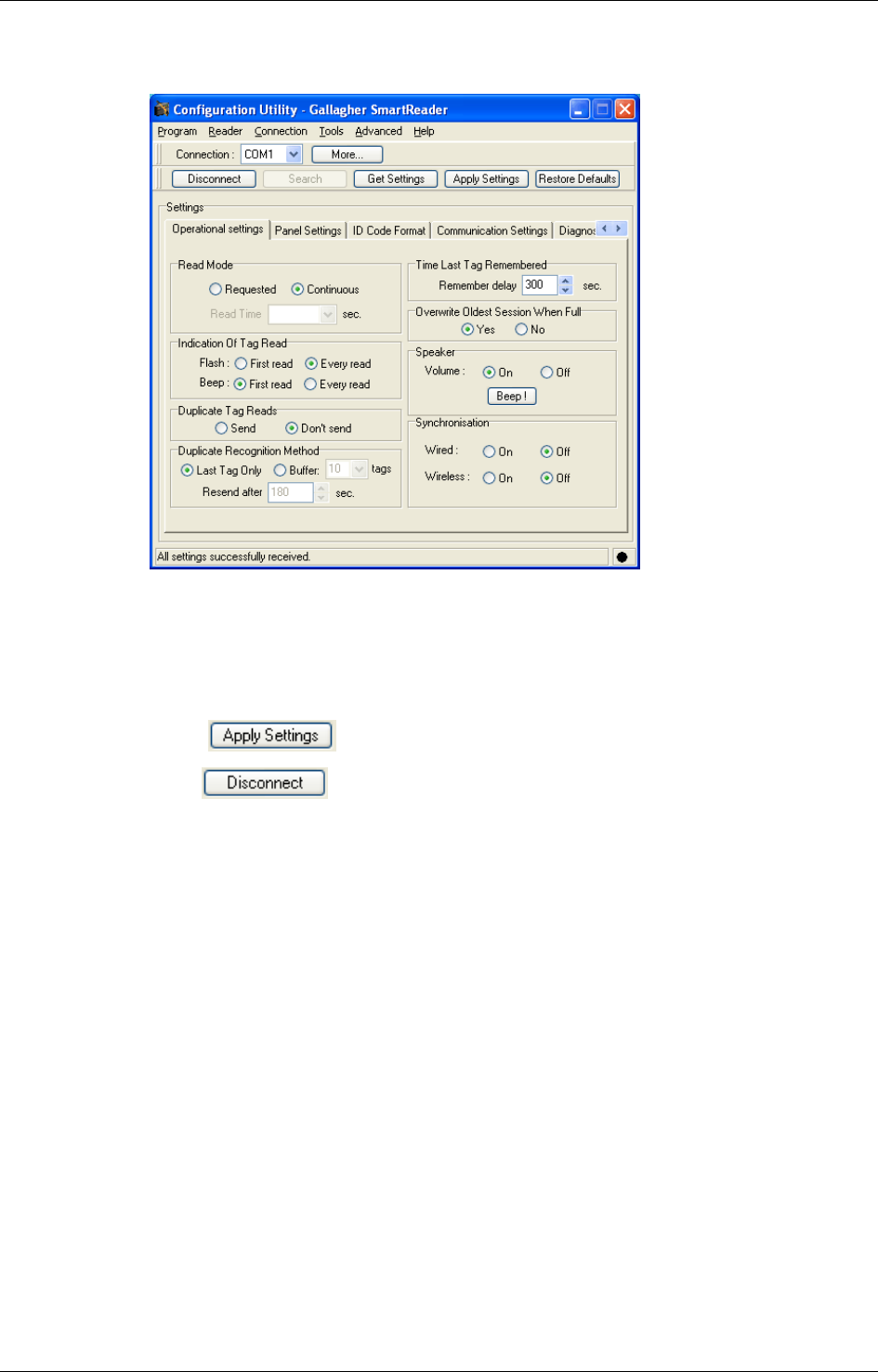Click the Configuration Utility title bar icon
The image size is (878, 1372).
pos(162,110)
